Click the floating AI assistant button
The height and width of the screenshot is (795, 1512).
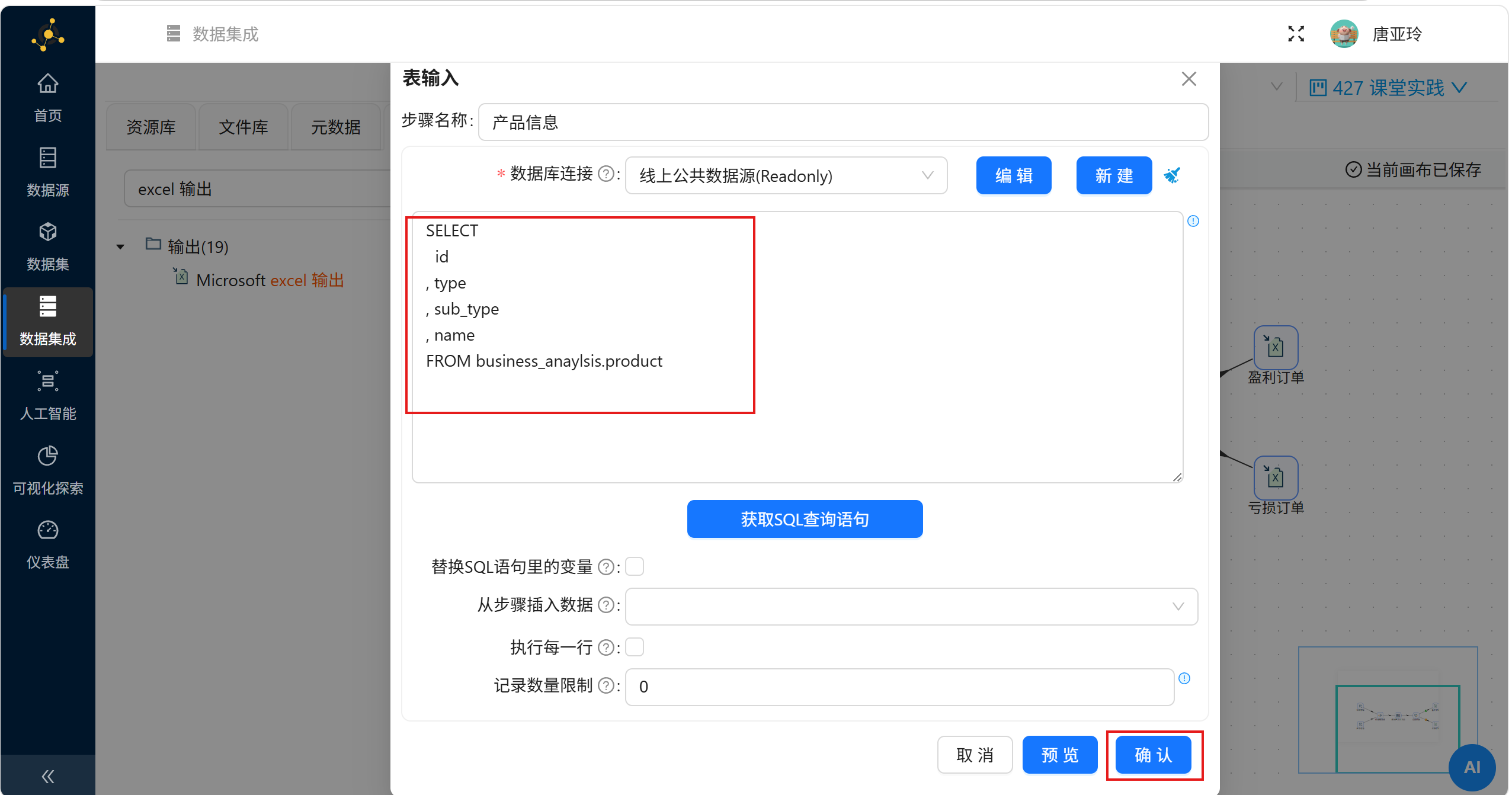pyautogui.click(x=1471, y=767)
